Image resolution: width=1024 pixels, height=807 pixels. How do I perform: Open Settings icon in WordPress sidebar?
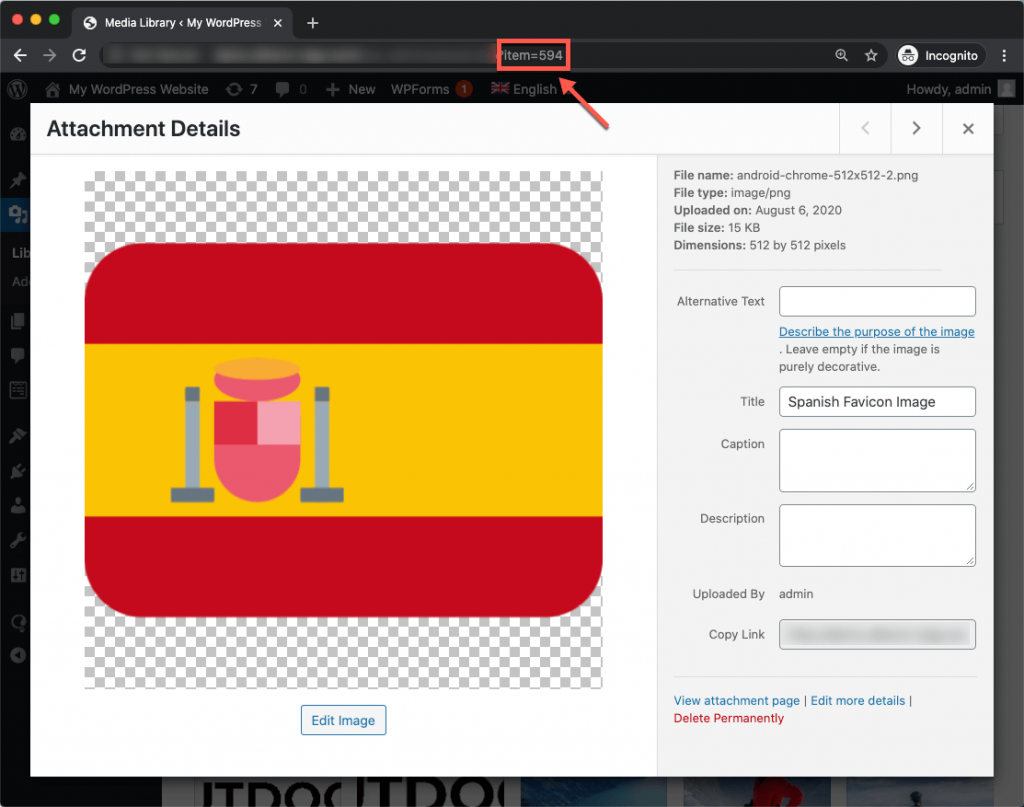pyautogui.click(x=18, y=575)
